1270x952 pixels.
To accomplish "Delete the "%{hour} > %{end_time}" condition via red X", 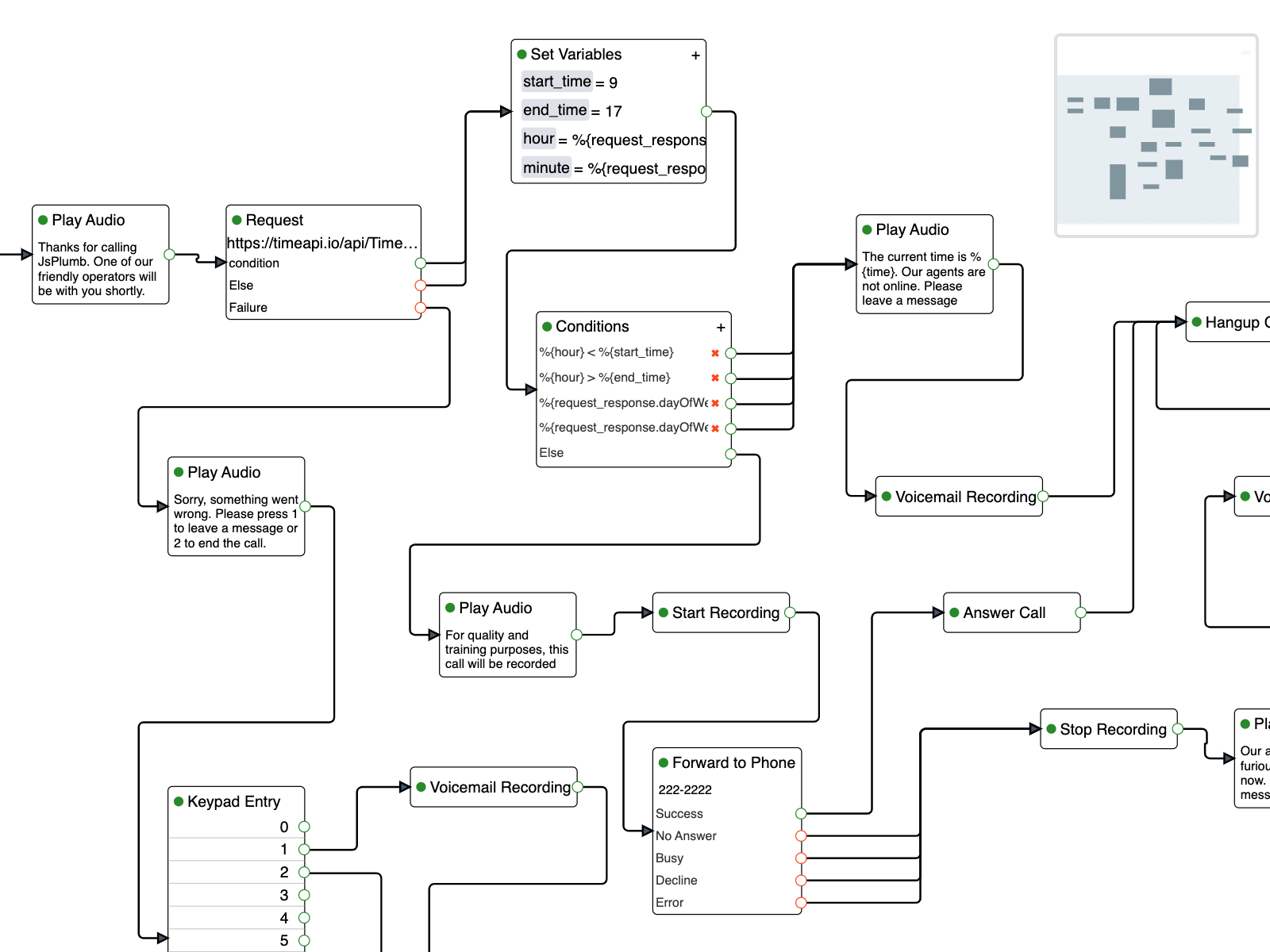I will click(714, 378).
